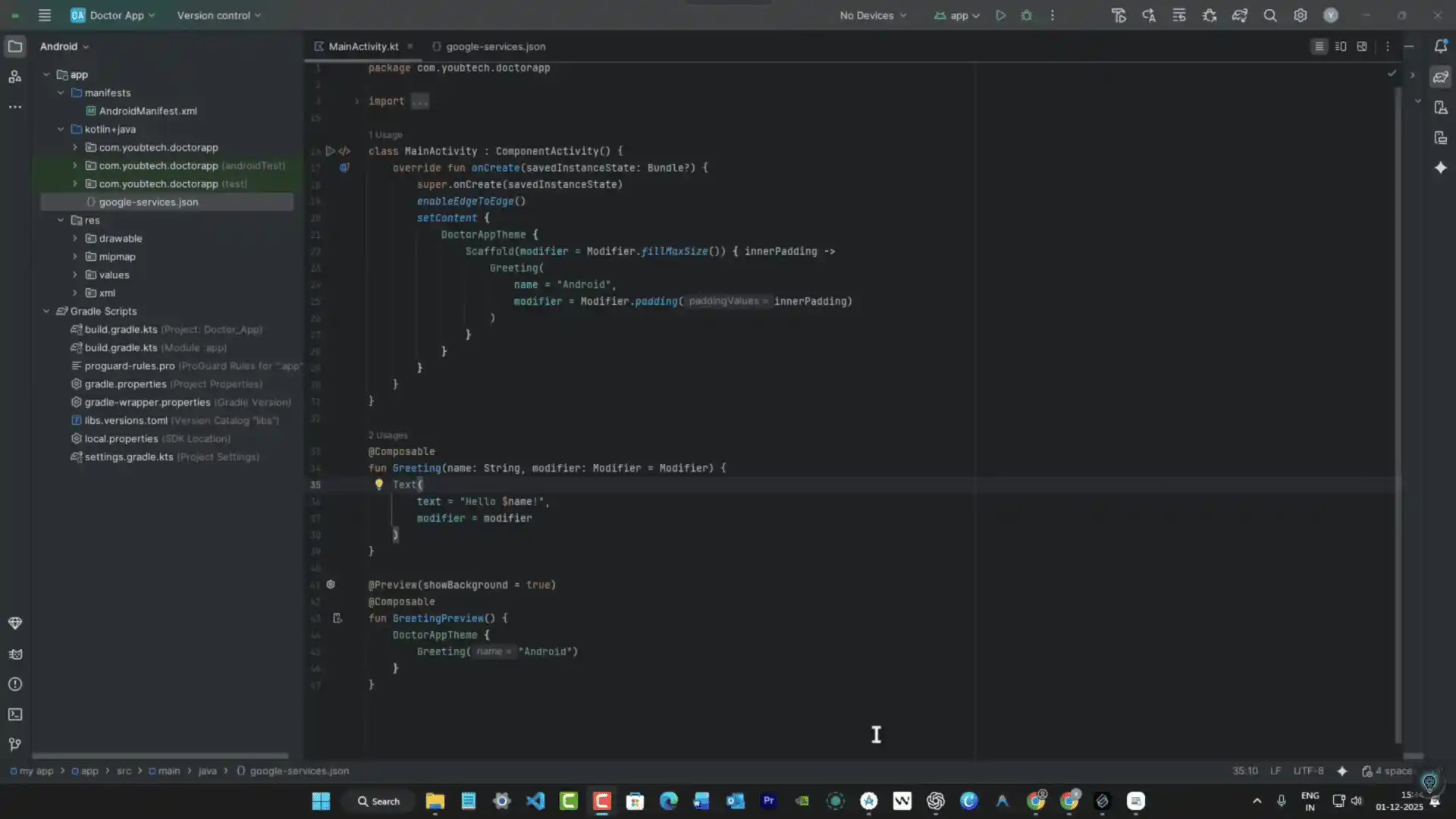Open libs.versions.toml file
This screenshot has height=819, width=1456.
click(x=174, y=420)
